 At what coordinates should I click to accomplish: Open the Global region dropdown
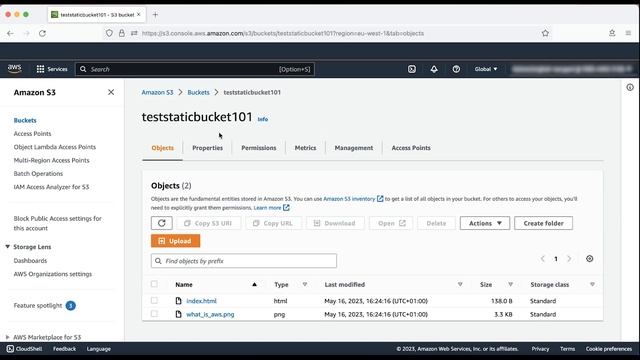(486, 69)
